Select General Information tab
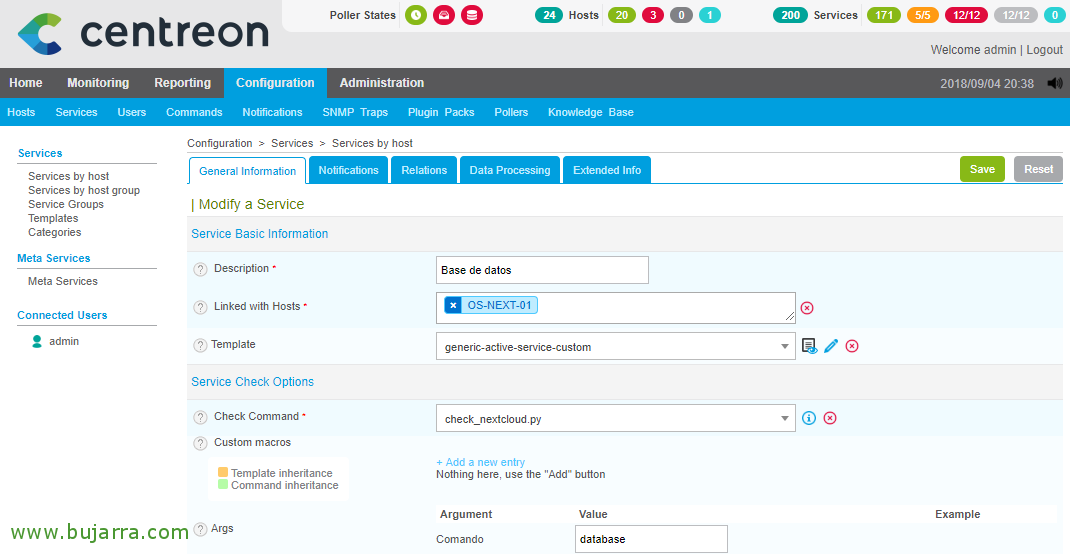 tap(248, 171)
